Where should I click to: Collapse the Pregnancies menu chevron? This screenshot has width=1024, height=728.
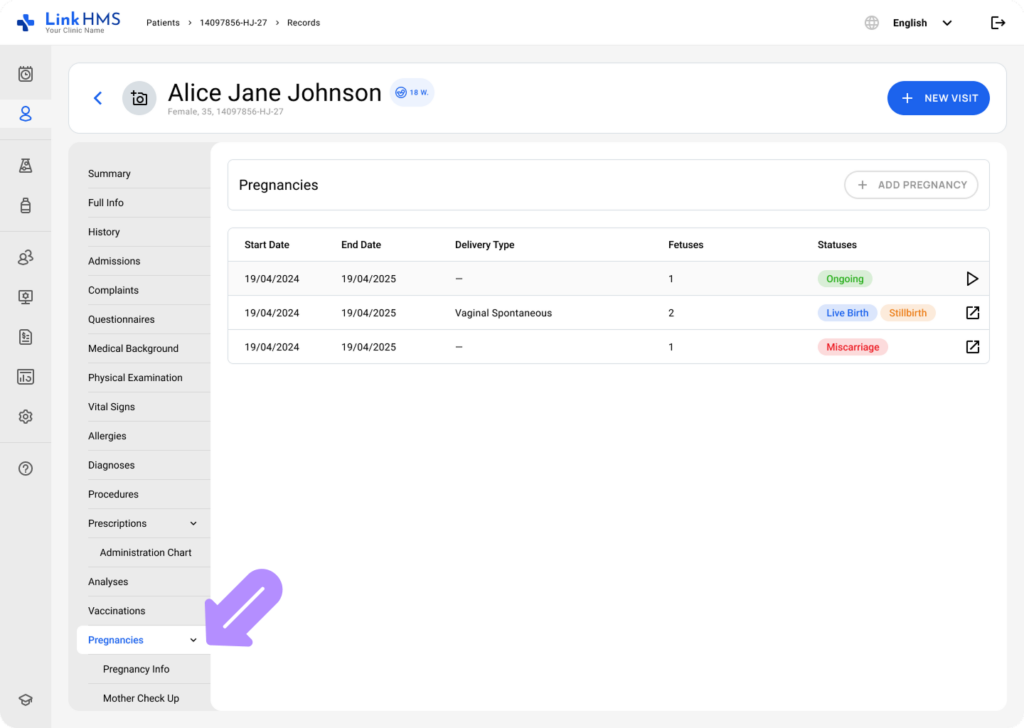pyautogui.click(x=194, y=640)
